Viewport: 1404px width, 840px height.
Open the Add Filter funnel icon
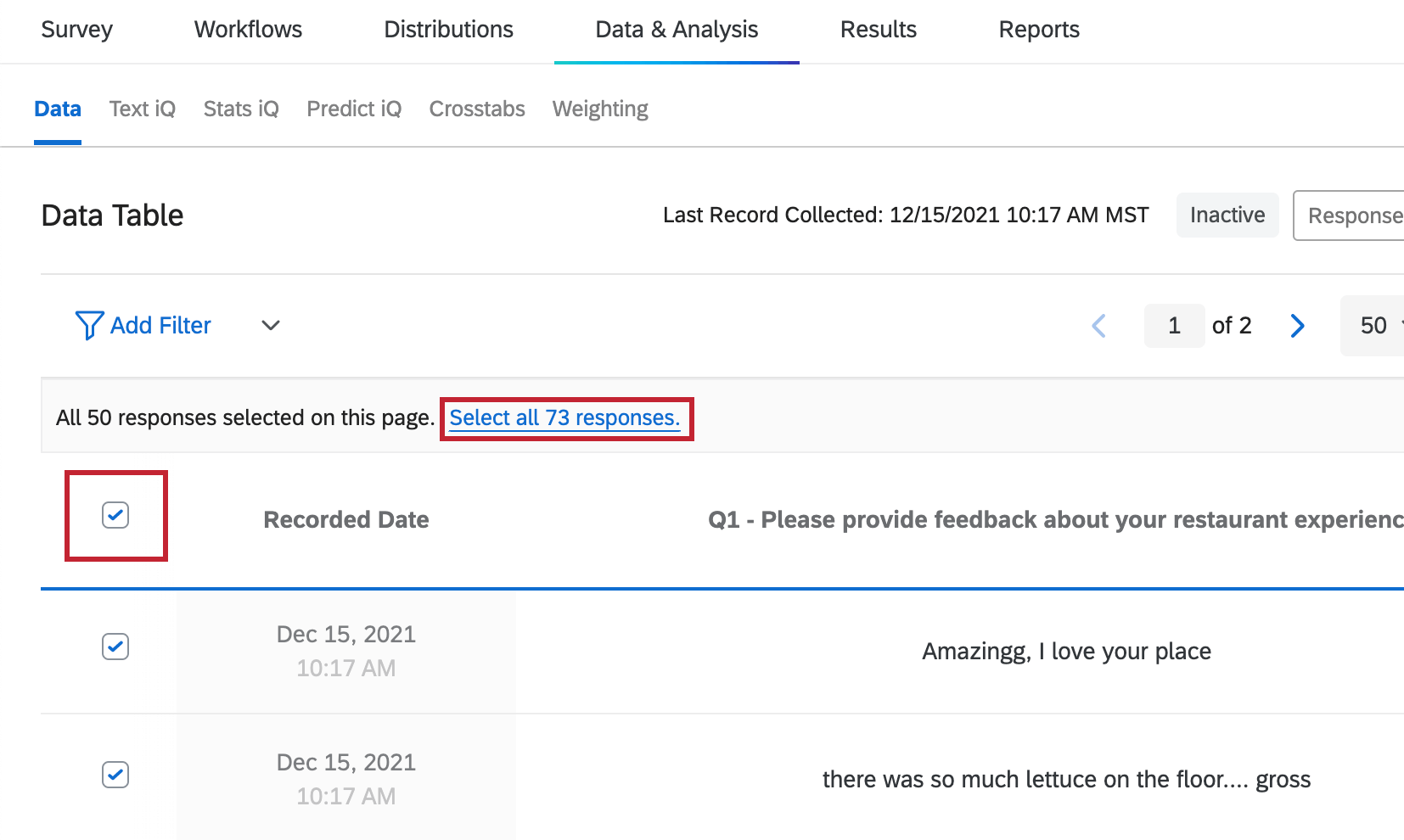pos(89,325)
